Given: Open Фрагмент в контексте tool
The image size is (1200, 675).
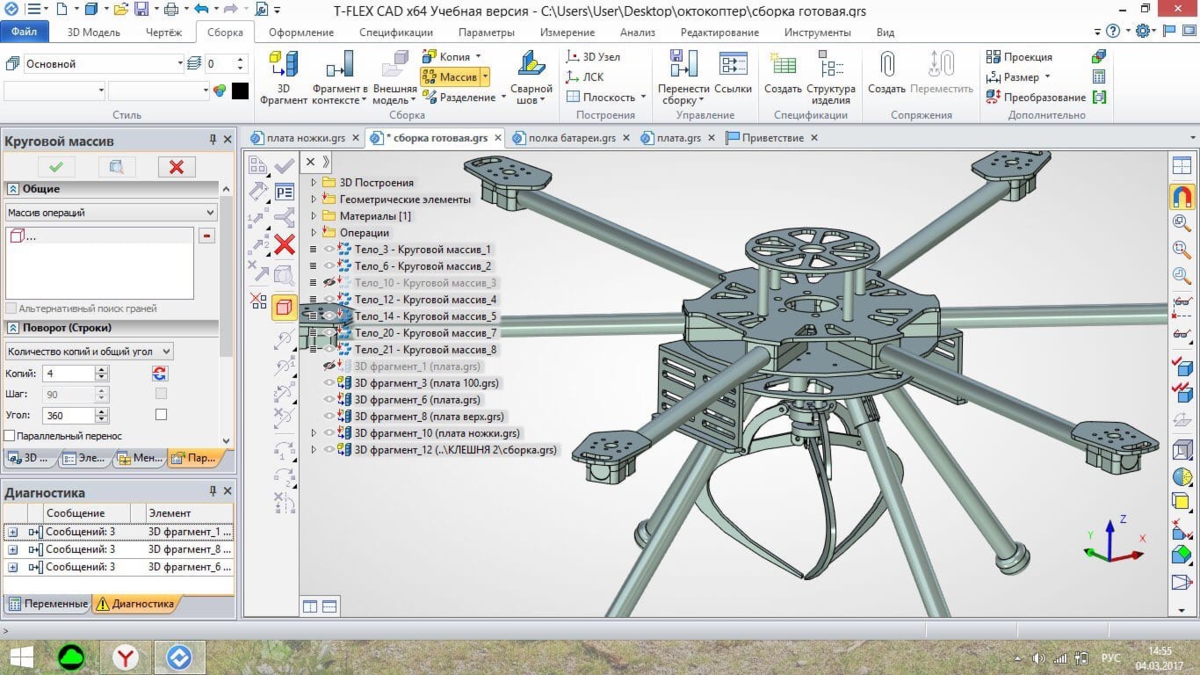Looking at the screenshot, I should [x=339, y=77].
